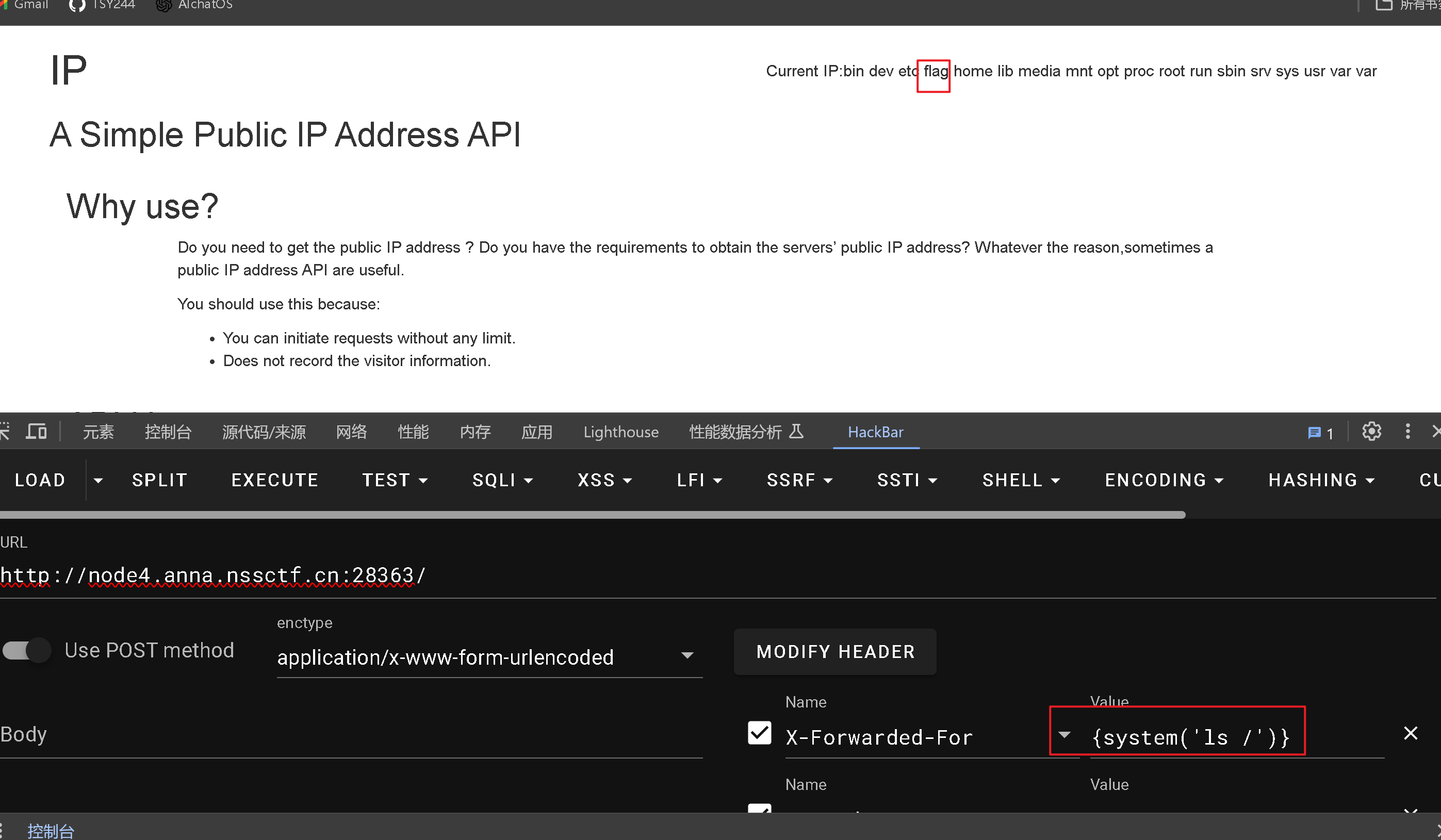
Task: Switch to the HackBar tab
Action: click(x=875, y=432)
